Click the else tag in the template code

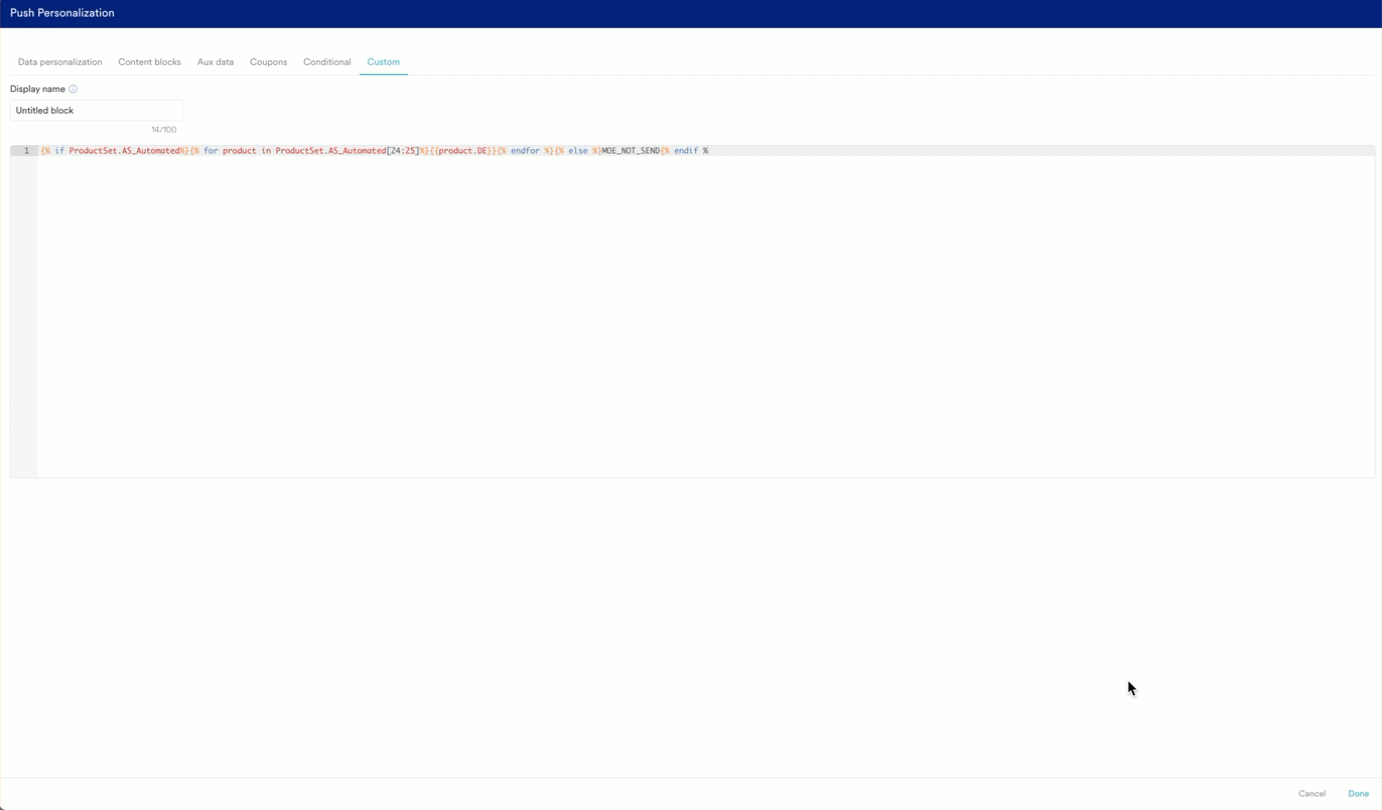pyautogui.click(x=577, y=150)
